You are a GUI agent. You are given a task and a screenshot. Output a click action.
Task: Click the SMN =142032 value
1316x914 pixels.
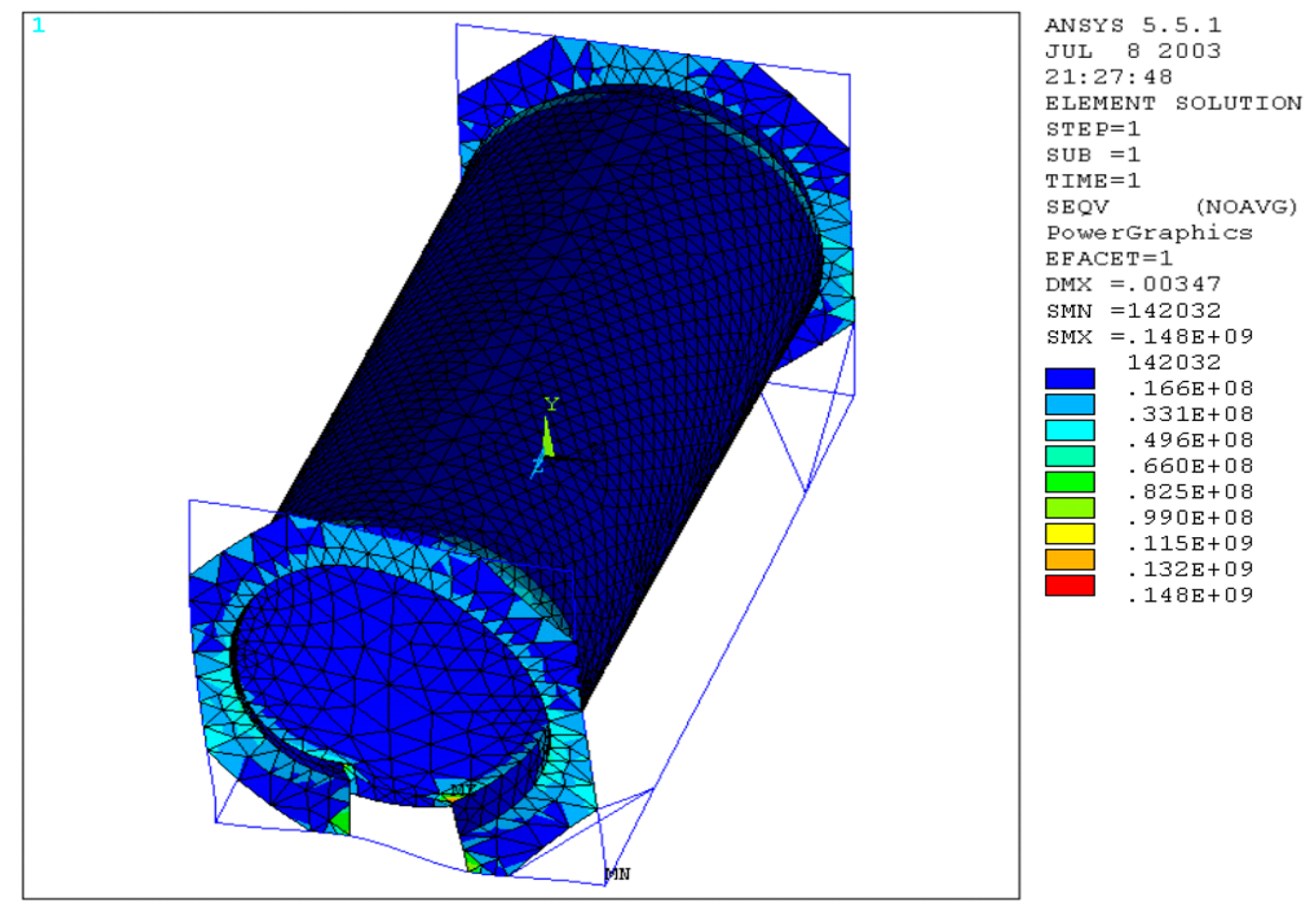(1133, 310)
